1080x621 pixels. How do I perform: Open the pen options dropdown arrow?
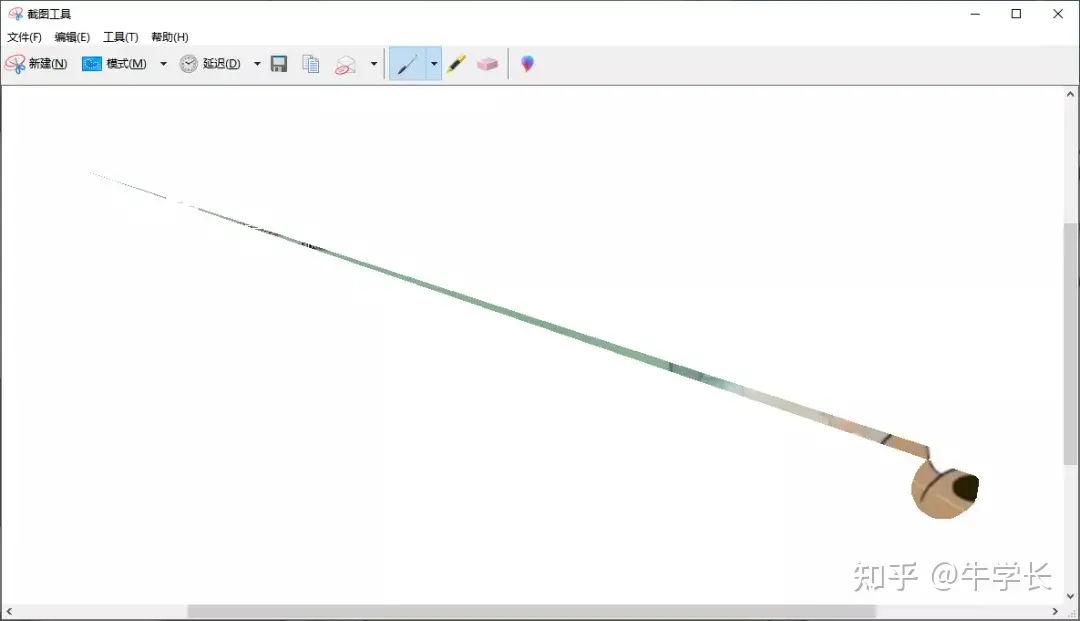[434, 64]
